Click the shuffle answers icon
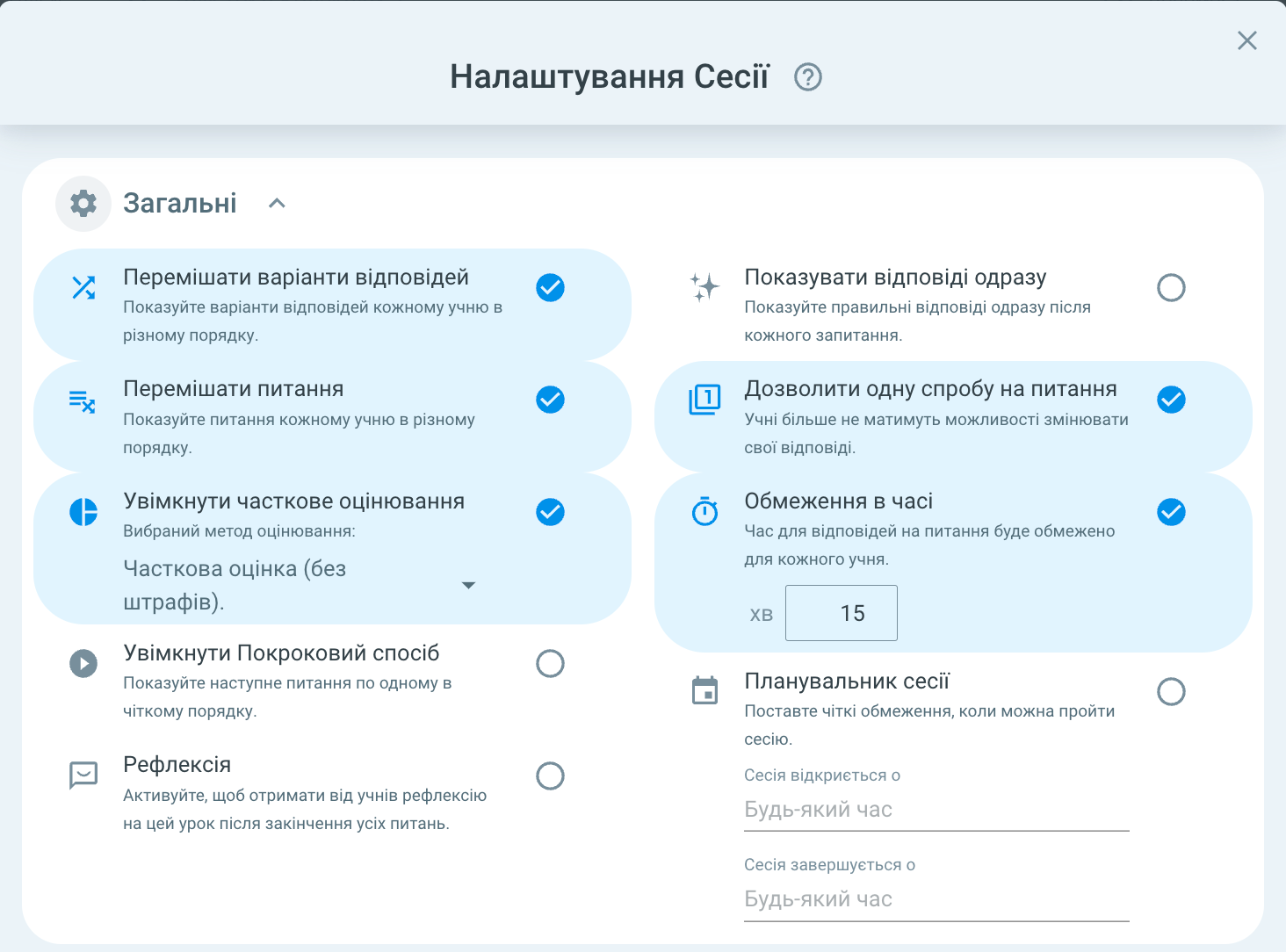This screenshot has height=952, width=1286. click(x=83, y=287)
